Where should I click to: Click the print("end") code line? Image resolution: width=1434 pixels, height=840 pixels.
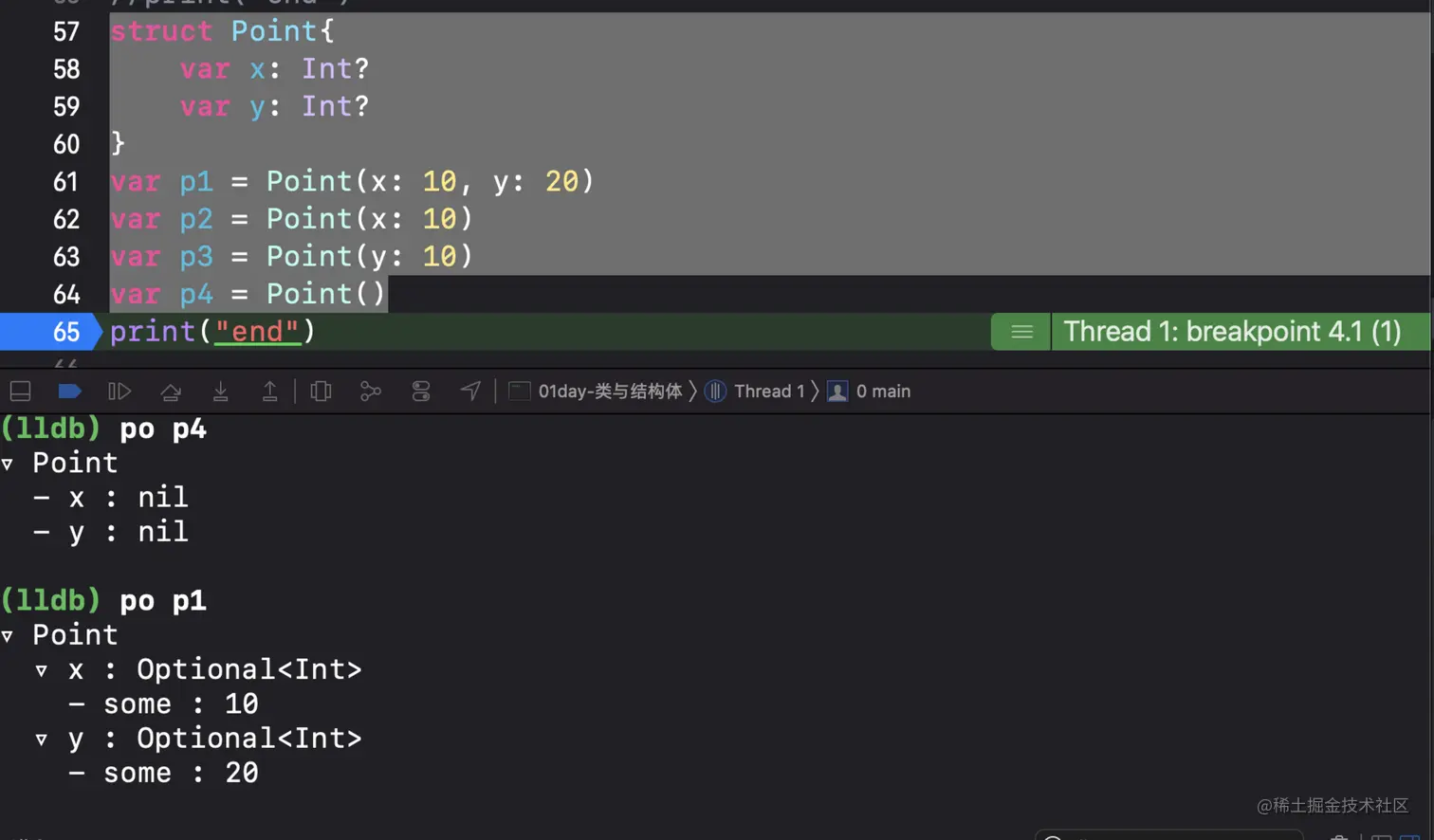212,331
